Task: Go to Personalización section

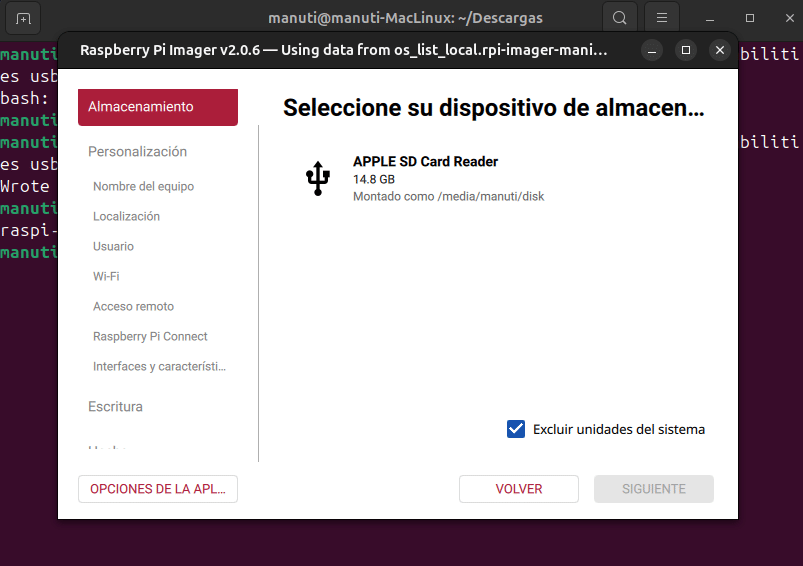Action: (x=137, y=152)
